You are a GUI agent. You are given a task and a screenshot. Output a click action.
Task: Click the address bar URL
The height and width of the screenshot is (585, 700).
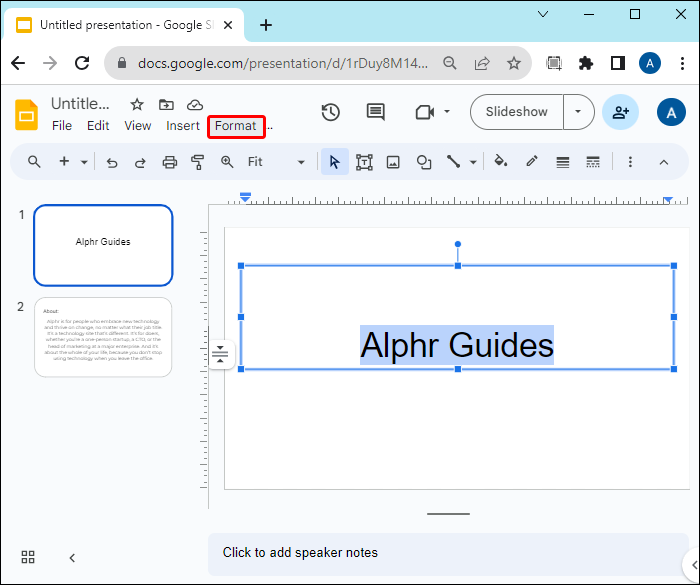point(282,63)
